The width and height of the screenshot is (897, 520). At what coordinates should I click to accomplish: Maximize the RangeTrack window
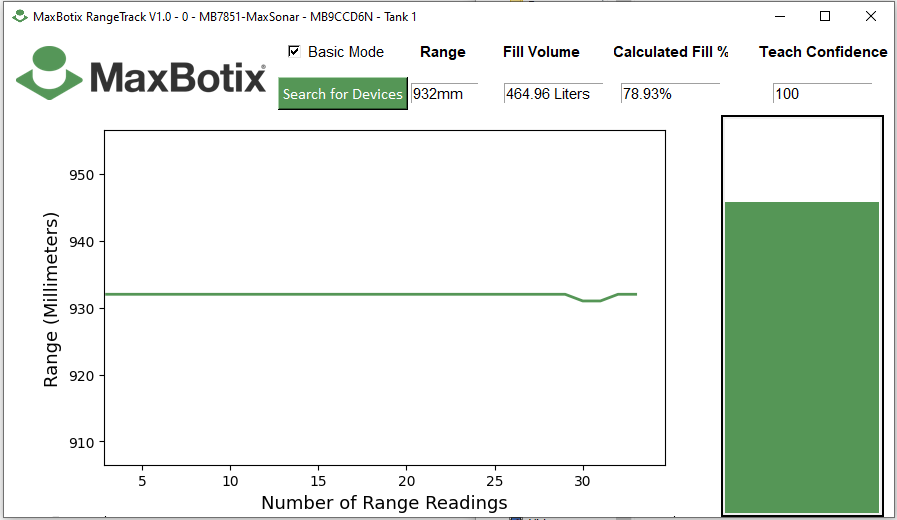point(825,16)
